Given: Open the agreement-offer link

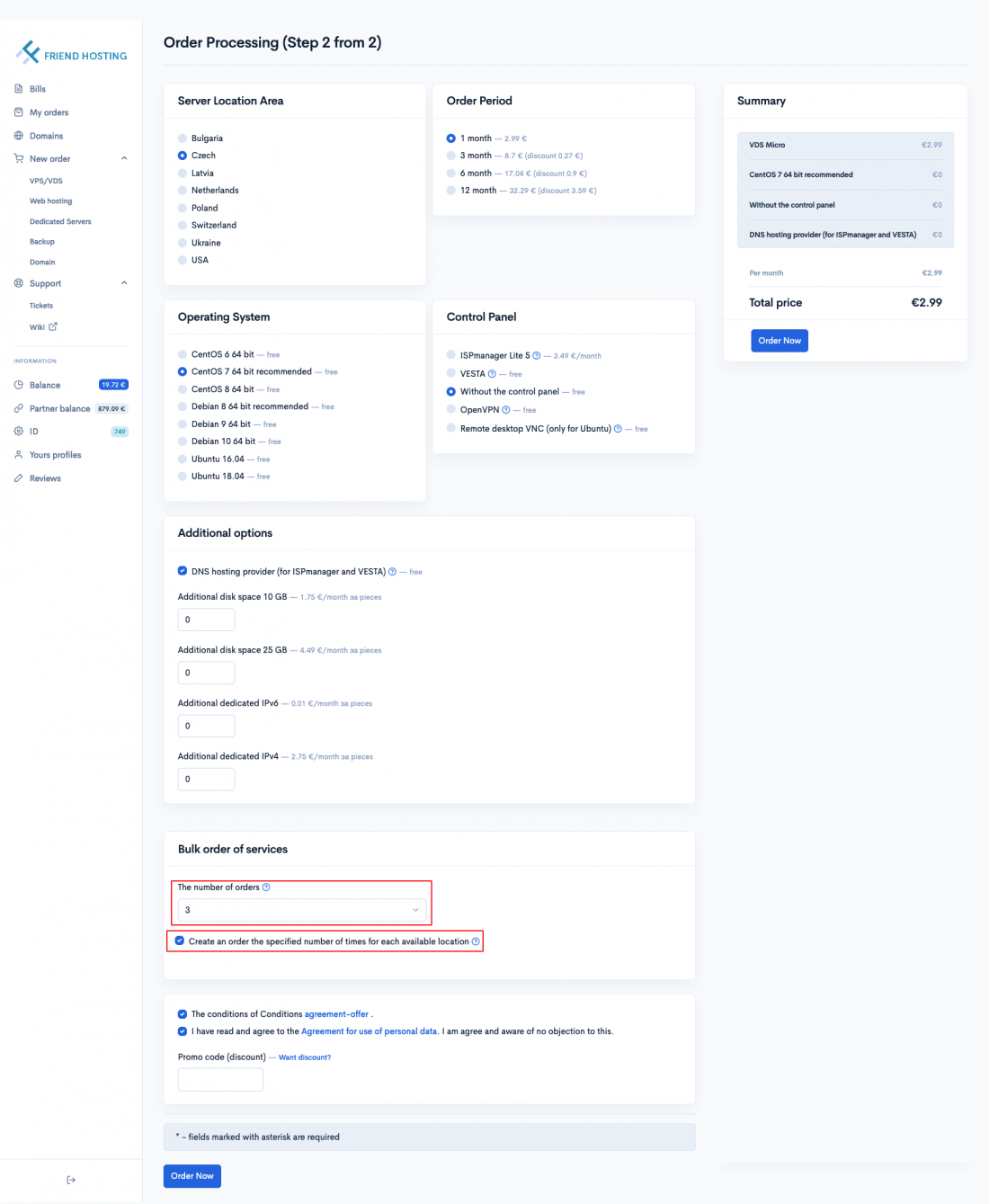Looking at the screenshot, I should coord(336,1014).
